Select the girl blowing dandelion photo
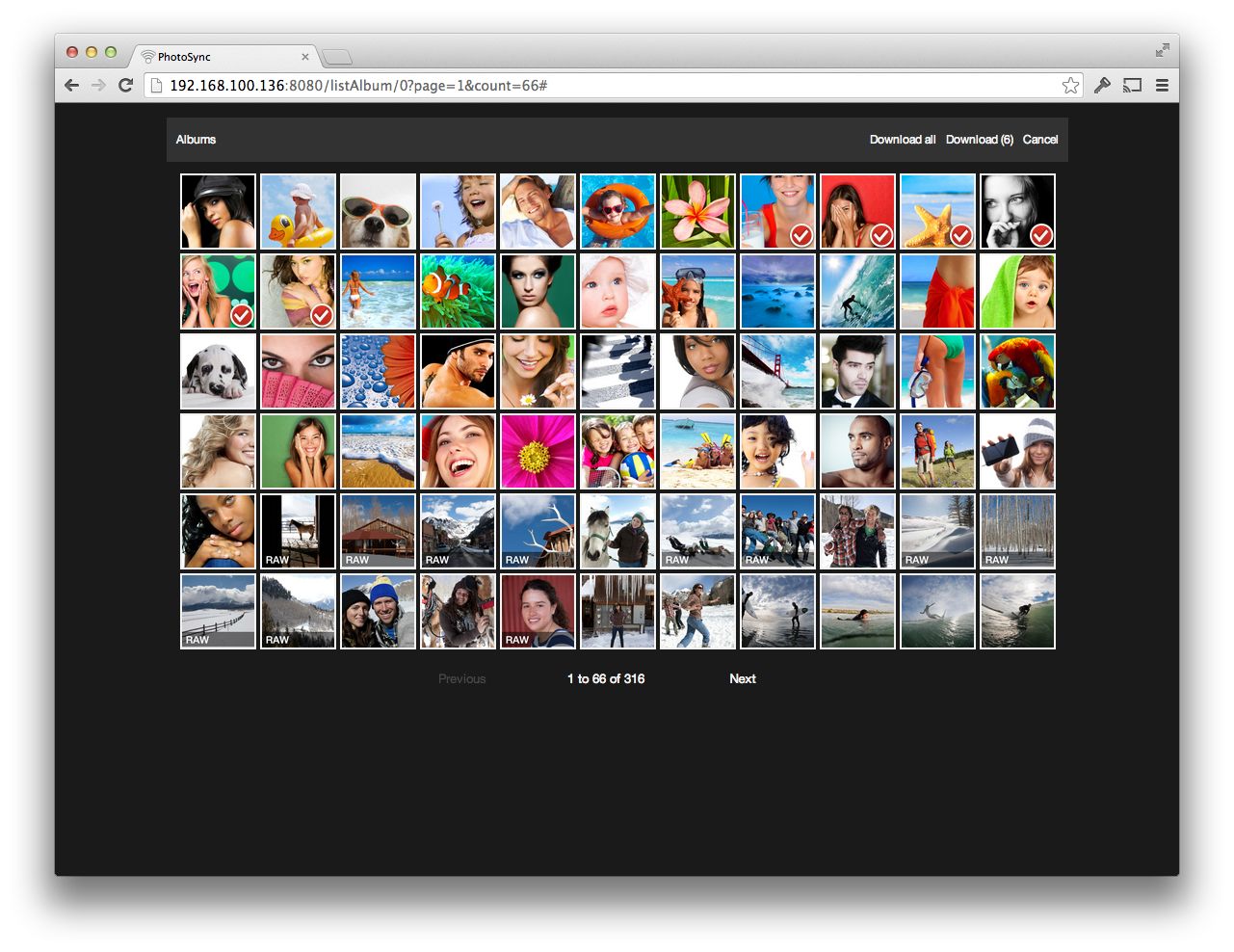Screen dimensions: 1234x952 (x=458, y=211)
